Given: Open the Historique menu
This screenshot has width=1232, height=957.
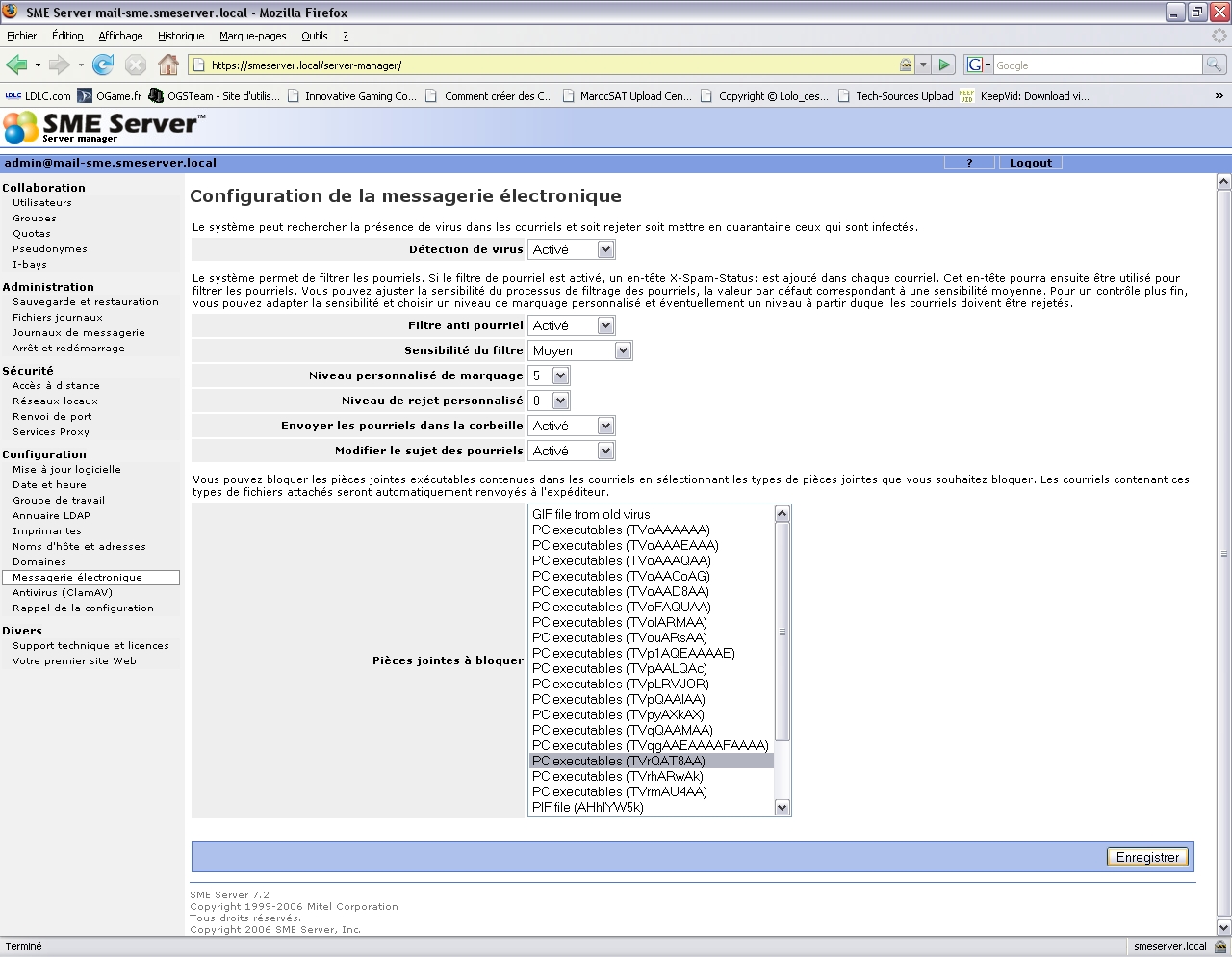Looking at the screenshot, I should pos(181,36).
